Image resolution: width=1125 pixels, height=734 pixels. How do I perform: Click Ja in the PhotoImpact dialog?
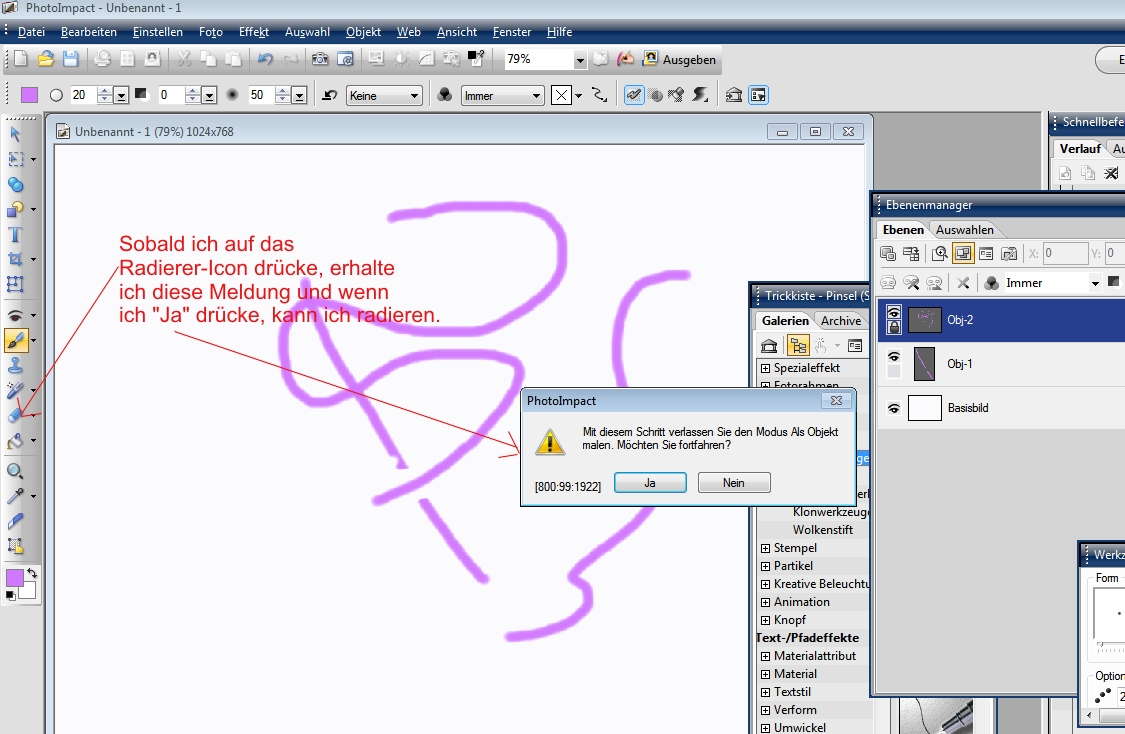point(650,483)
